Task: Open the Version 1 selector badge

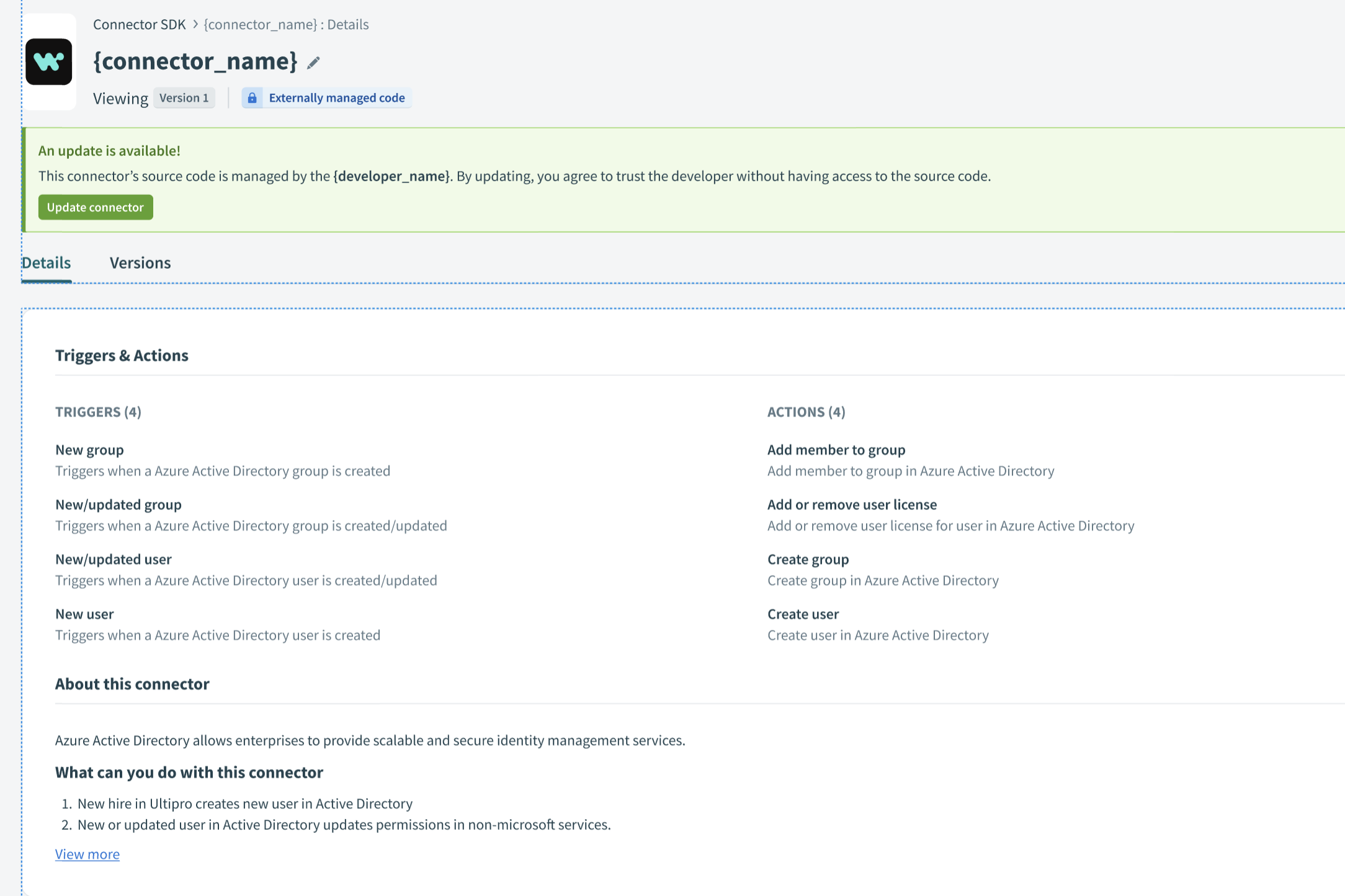Action: (x=184, y=98)
